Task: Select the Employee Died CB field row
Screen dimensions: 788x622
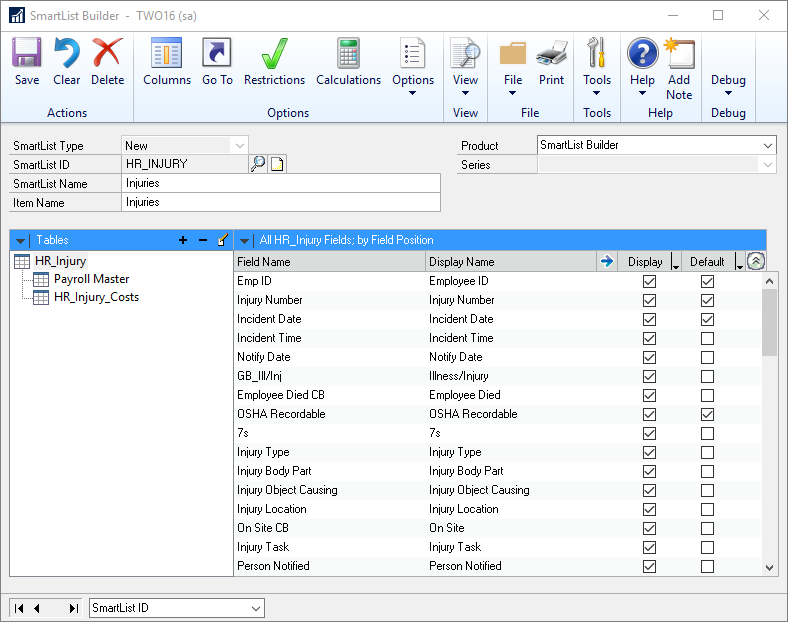Action: (x=499, y=395)
